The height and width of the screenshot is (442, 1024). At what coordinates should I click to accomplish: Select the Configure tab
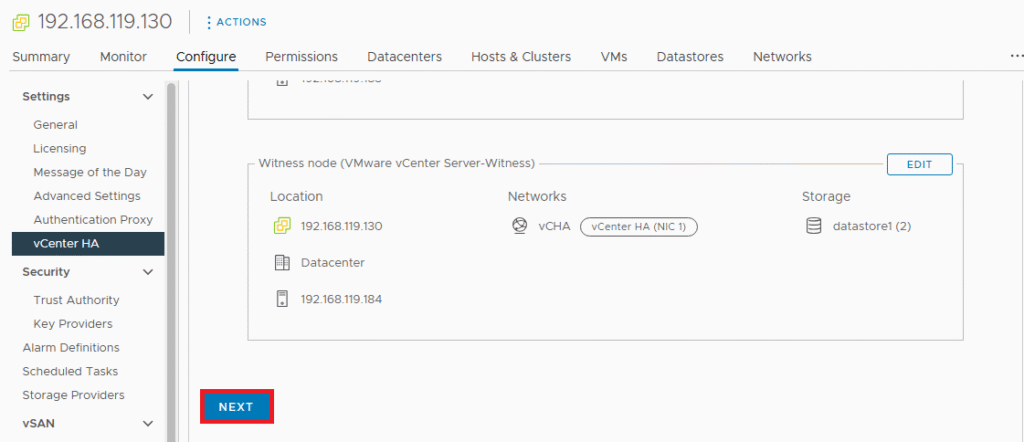[206, 57]
